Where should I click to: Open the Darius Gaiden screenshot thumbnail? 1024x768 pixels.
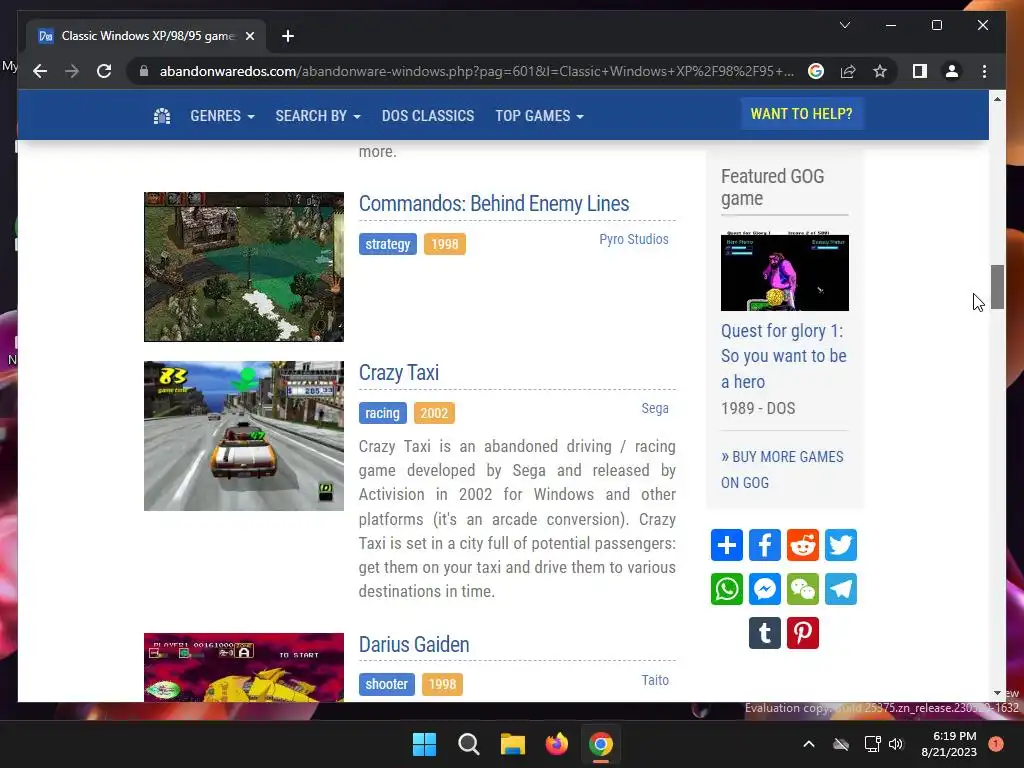[244, 667]
